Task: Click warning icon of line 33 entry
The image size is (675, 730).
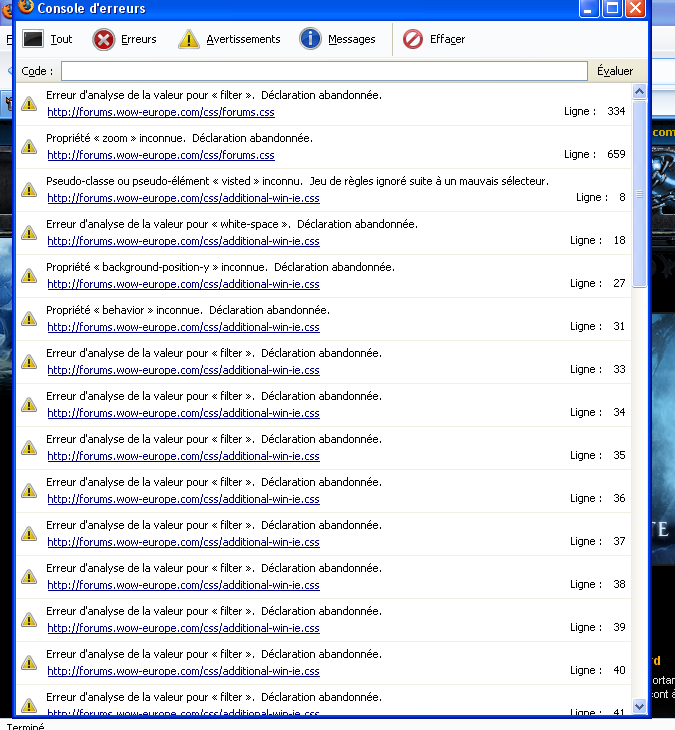Action: (29, 361)
